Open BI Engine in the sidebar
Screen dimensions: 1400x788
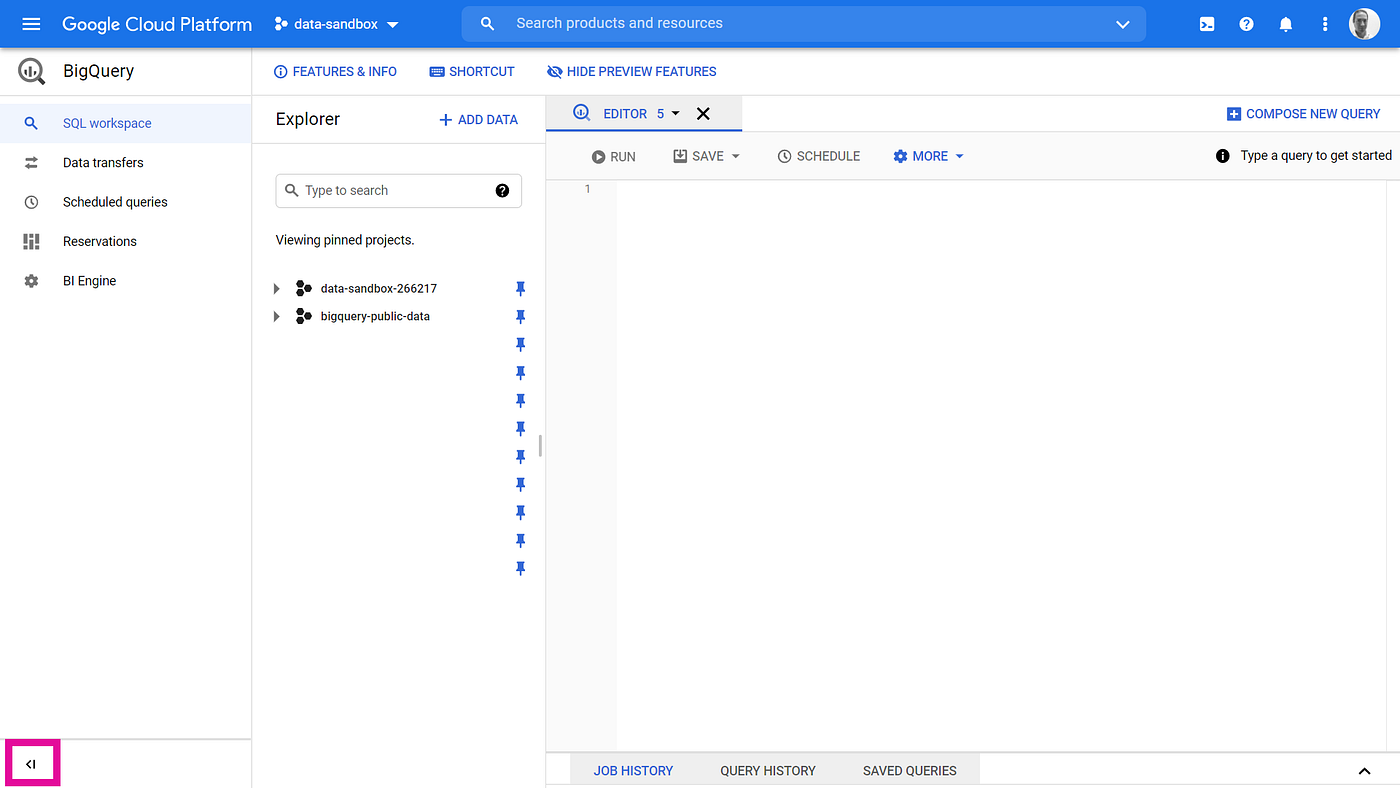pos(89,280)
